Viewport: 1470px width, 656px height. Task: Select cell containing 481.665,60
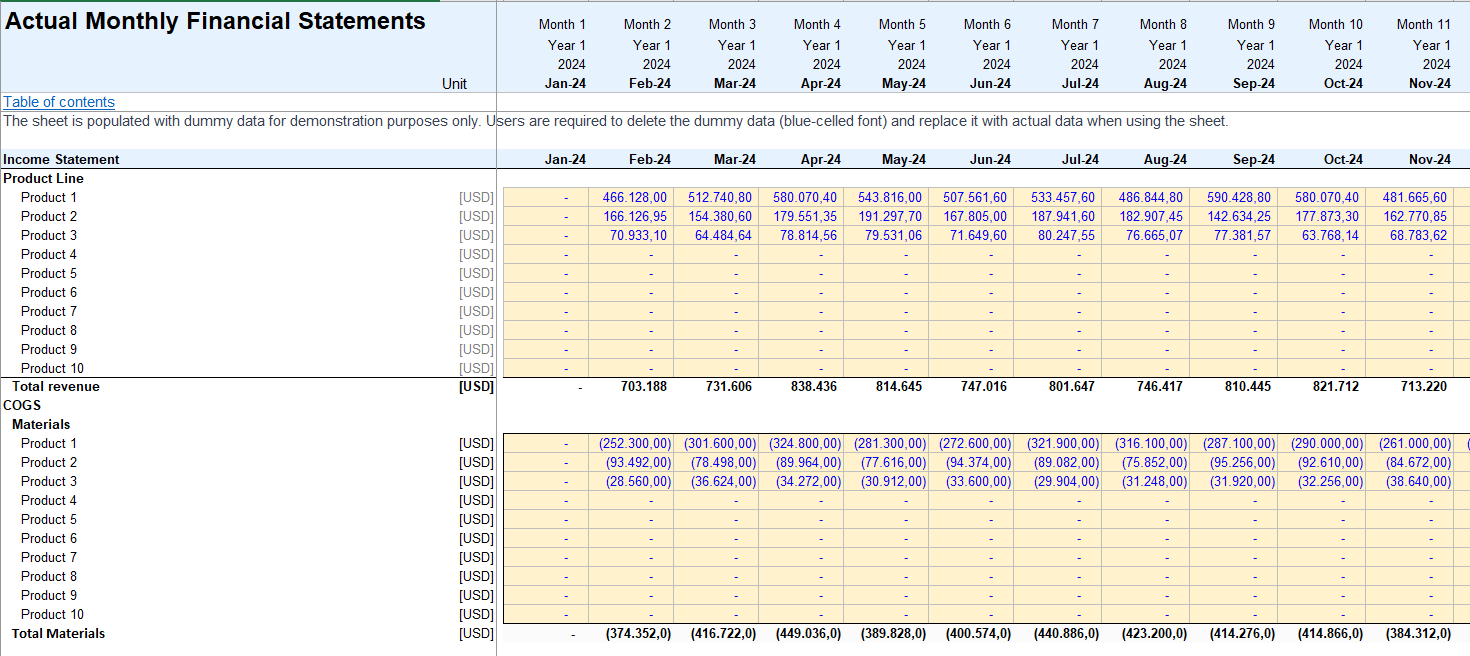pyautogui.click(x=1409, y=197)
